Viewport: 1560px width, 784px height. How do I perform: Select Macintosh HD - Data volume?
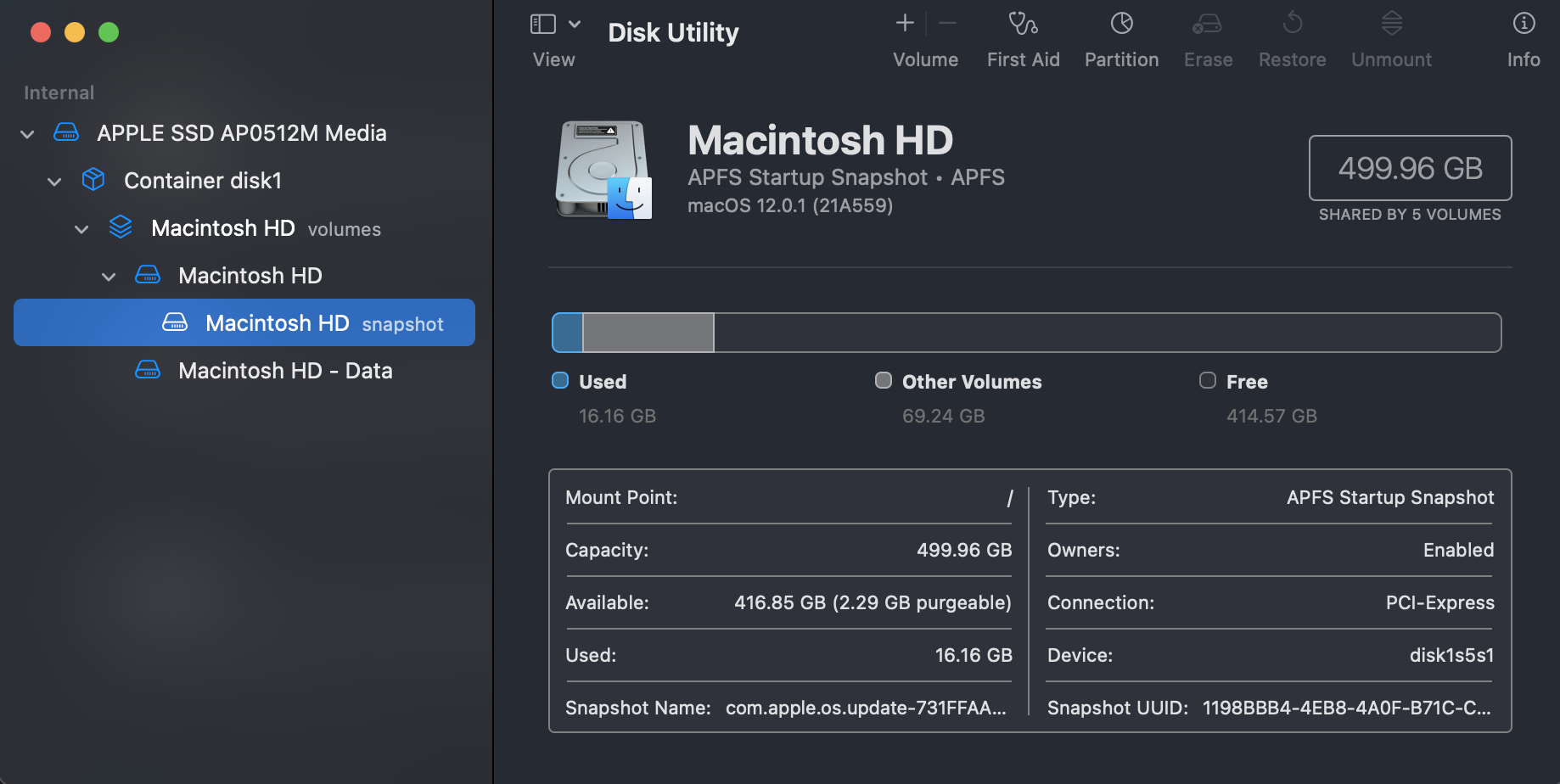285,371
